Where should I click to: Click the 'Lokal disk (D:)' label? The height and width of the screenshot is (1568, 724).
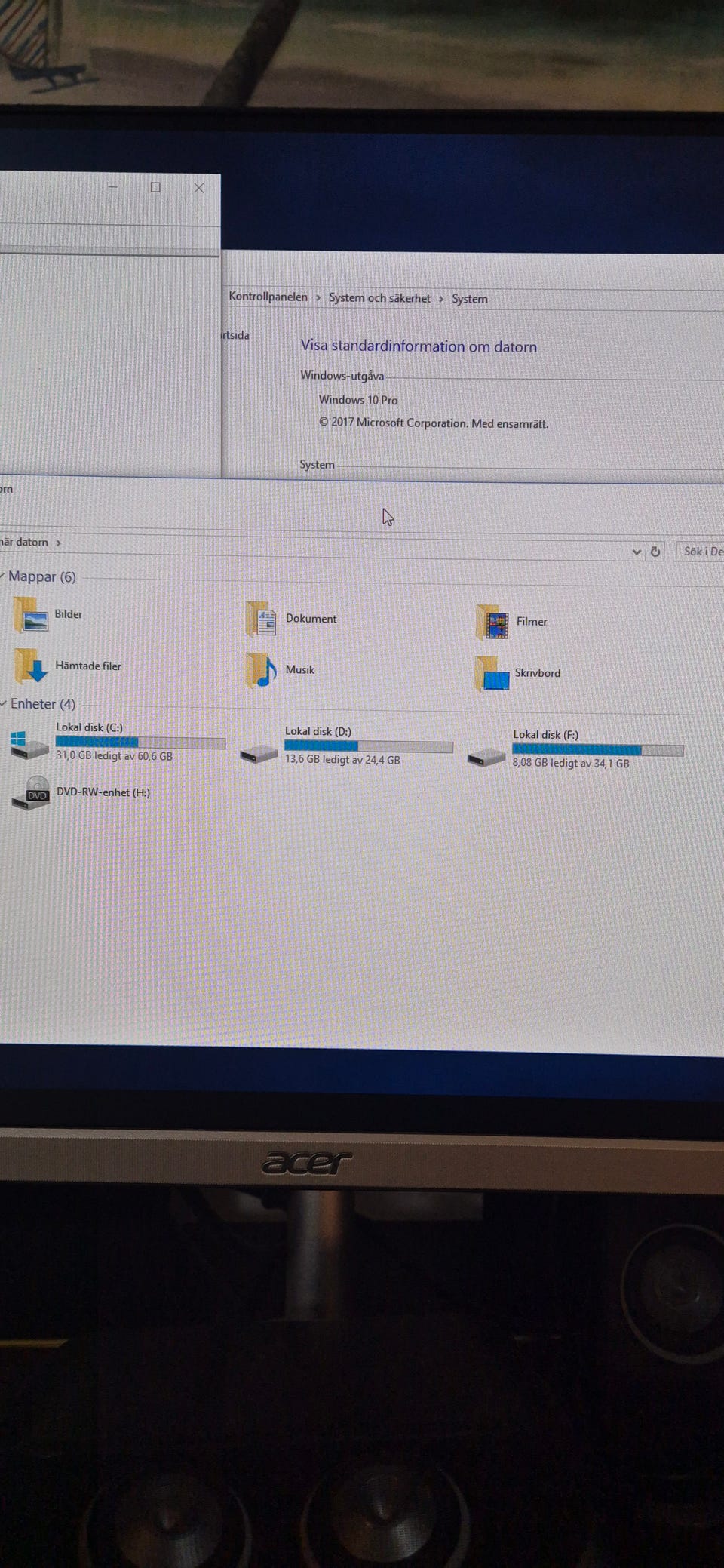318,731
